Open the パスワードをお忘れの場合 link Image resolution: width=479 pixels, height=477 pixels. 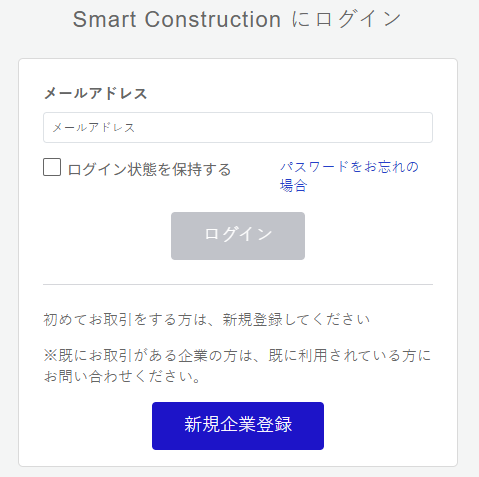349,176
